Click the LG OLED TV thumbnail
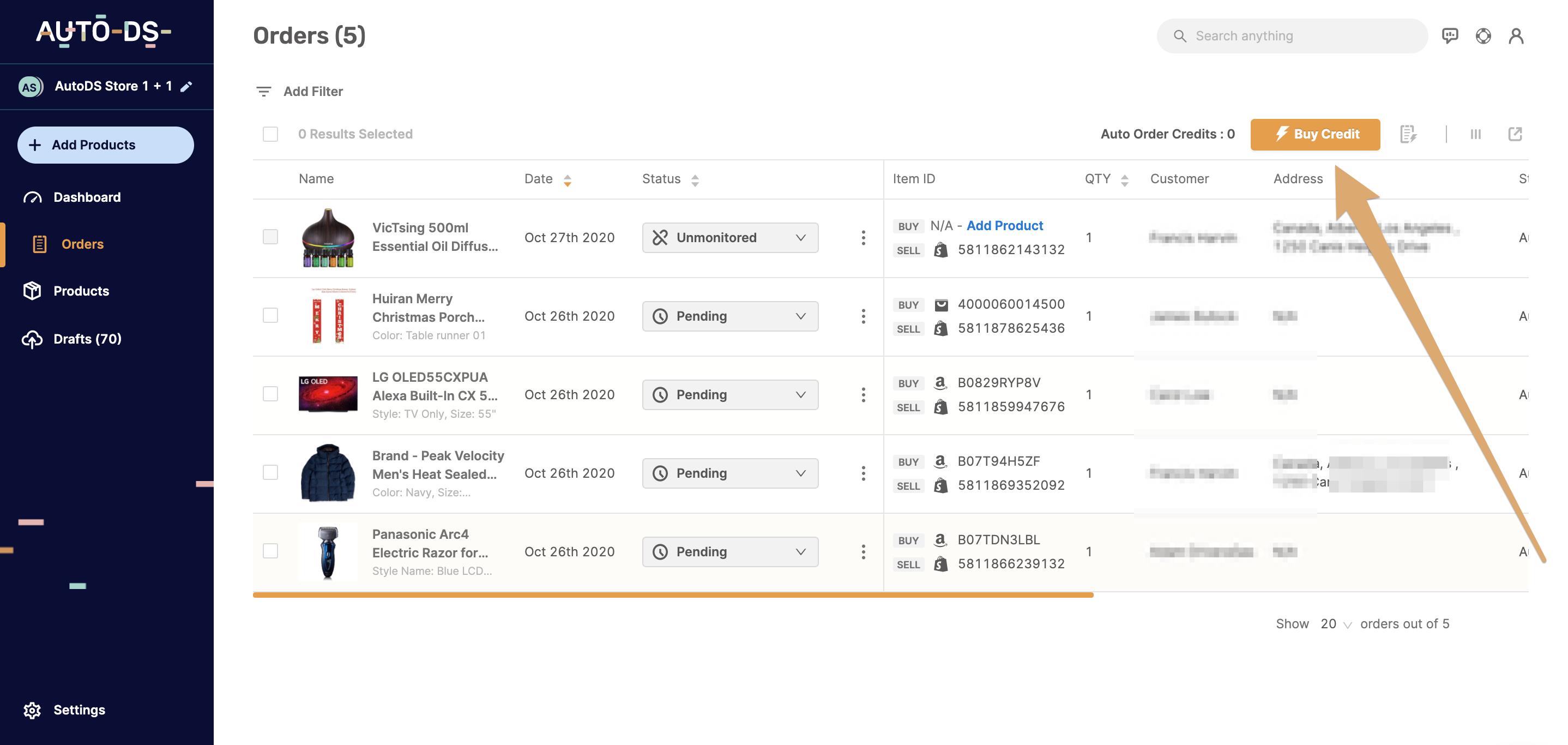The height and width of the screenshot is (745, 1568). tap(328, 394)
